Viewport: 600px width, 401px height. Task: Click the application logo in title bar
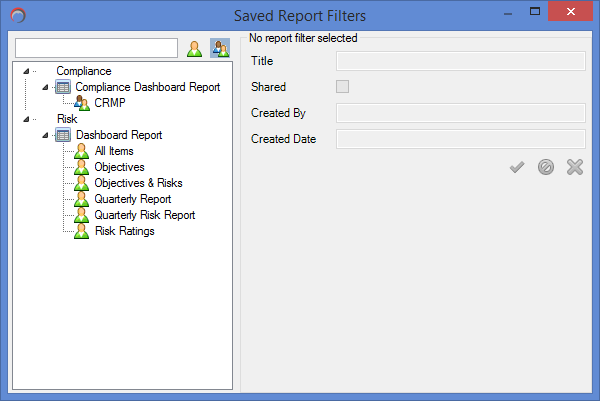point(18,15)
